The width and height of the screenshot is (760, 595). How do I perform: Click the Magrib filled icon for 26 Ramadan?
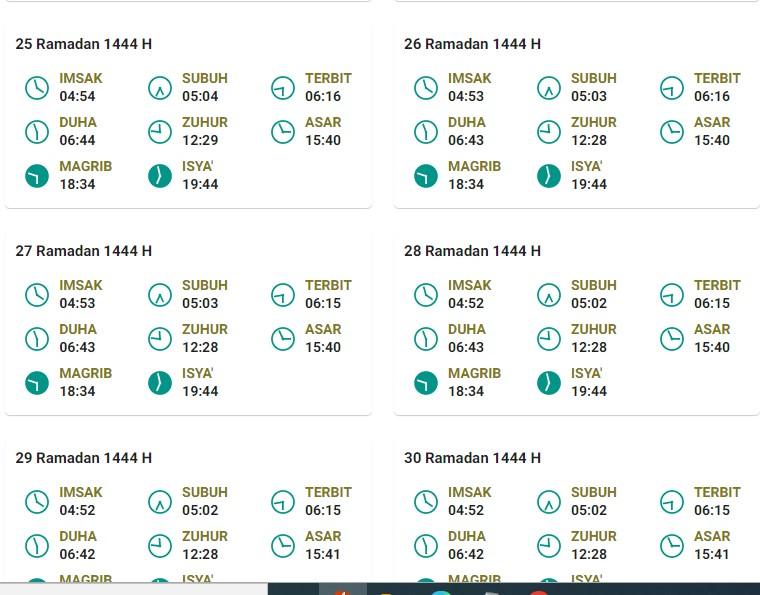coord(426,176)
